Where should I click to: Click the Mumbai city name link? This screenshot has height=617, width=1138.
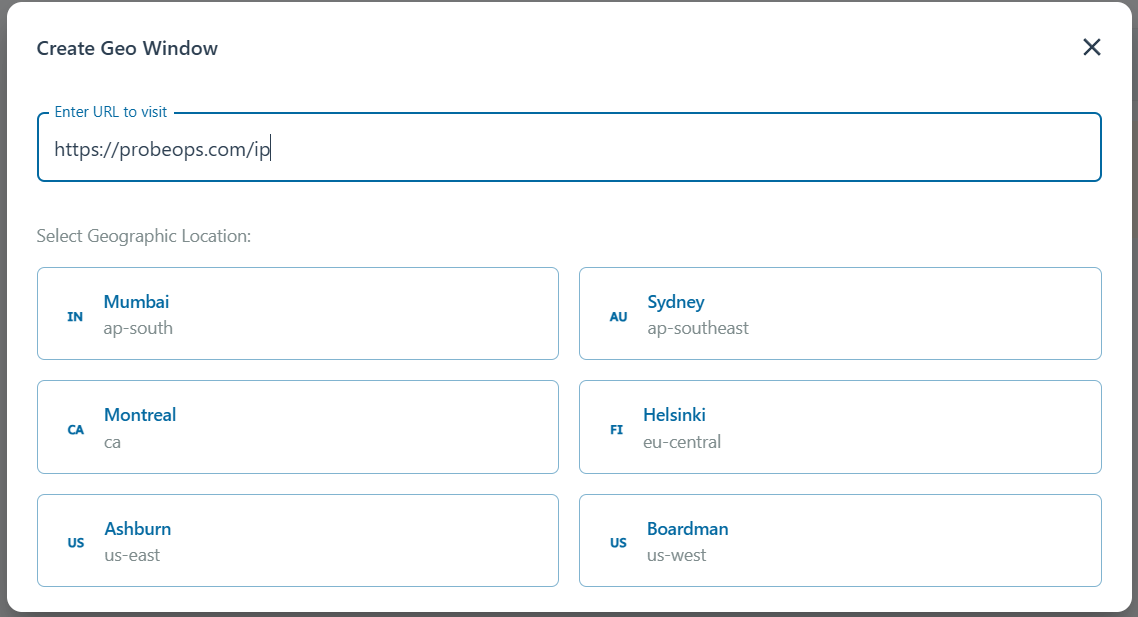[x=135, y=301]
